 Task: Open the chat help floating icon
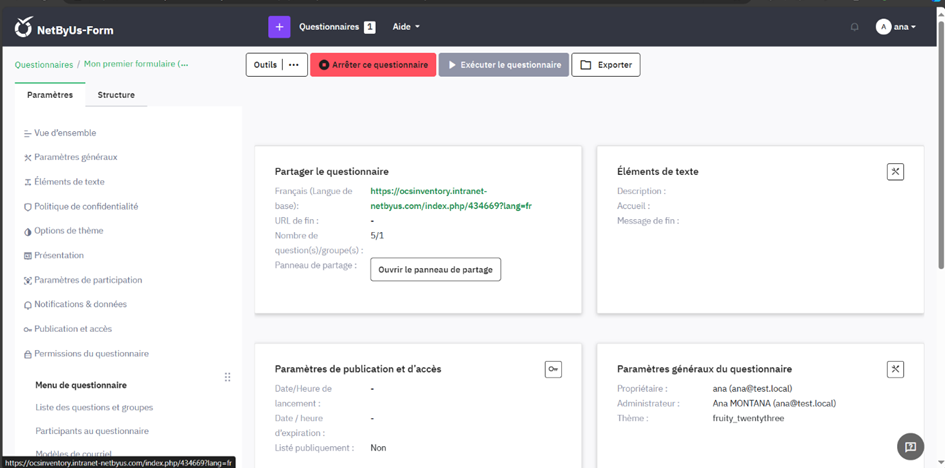coord(909,447)
